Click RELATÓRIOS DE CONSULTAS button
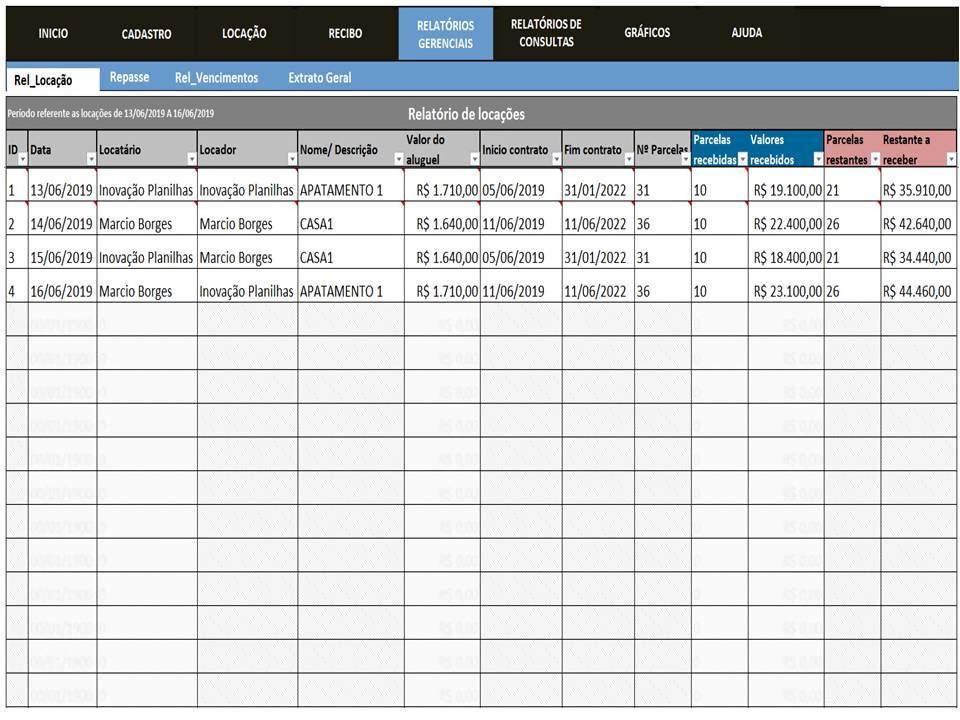 click(546, 33)
